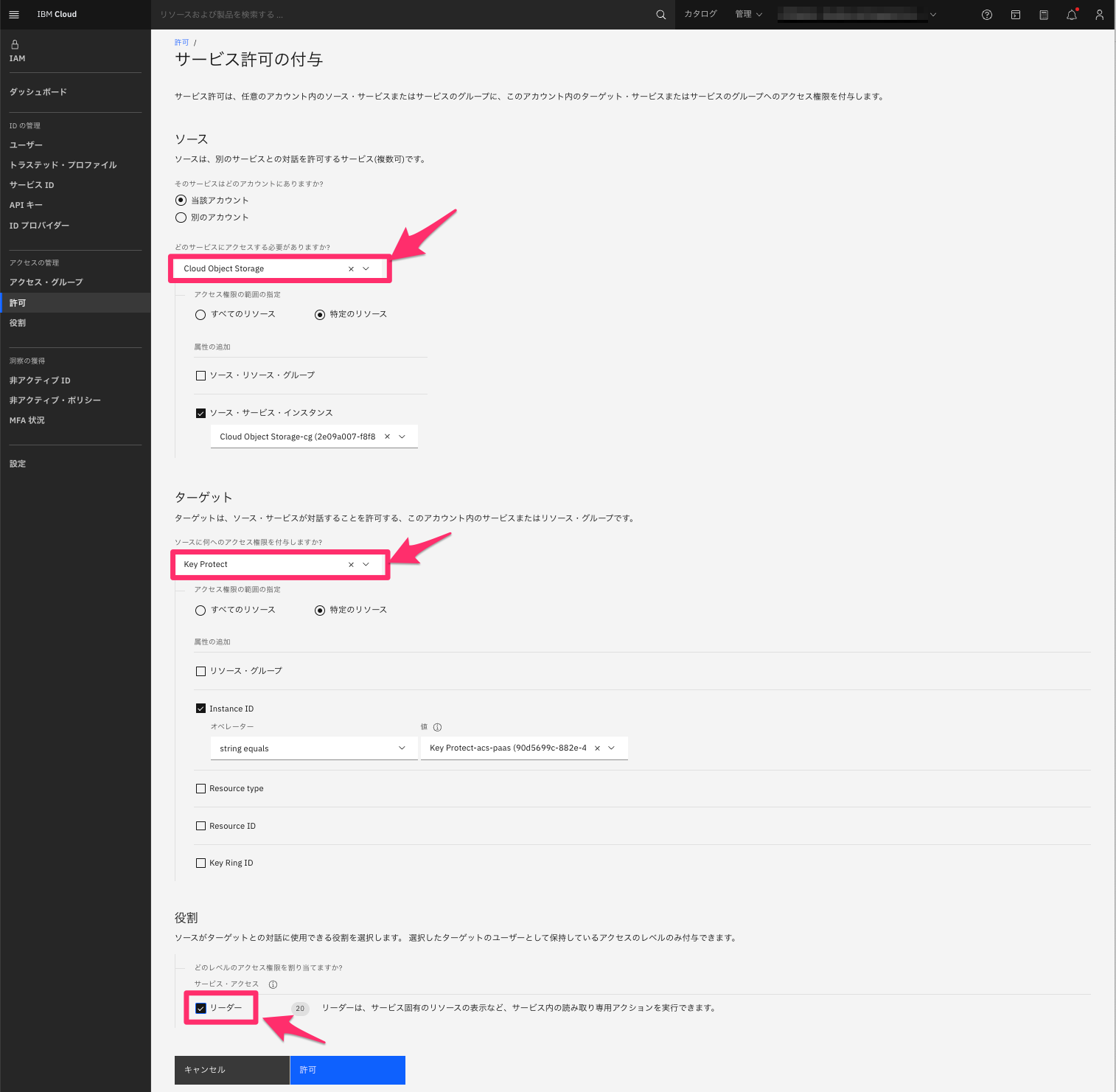Open Dashboard in the sidebar
Screen dimensions: 1116x1092
(x=38, y=92)
